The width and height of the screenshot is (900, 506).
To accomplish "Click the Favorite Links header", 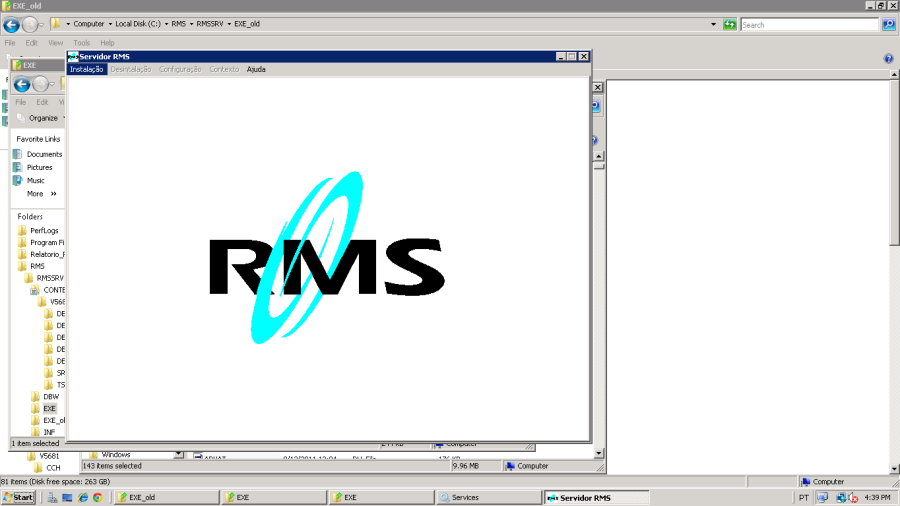I will [x=38, y=139].
